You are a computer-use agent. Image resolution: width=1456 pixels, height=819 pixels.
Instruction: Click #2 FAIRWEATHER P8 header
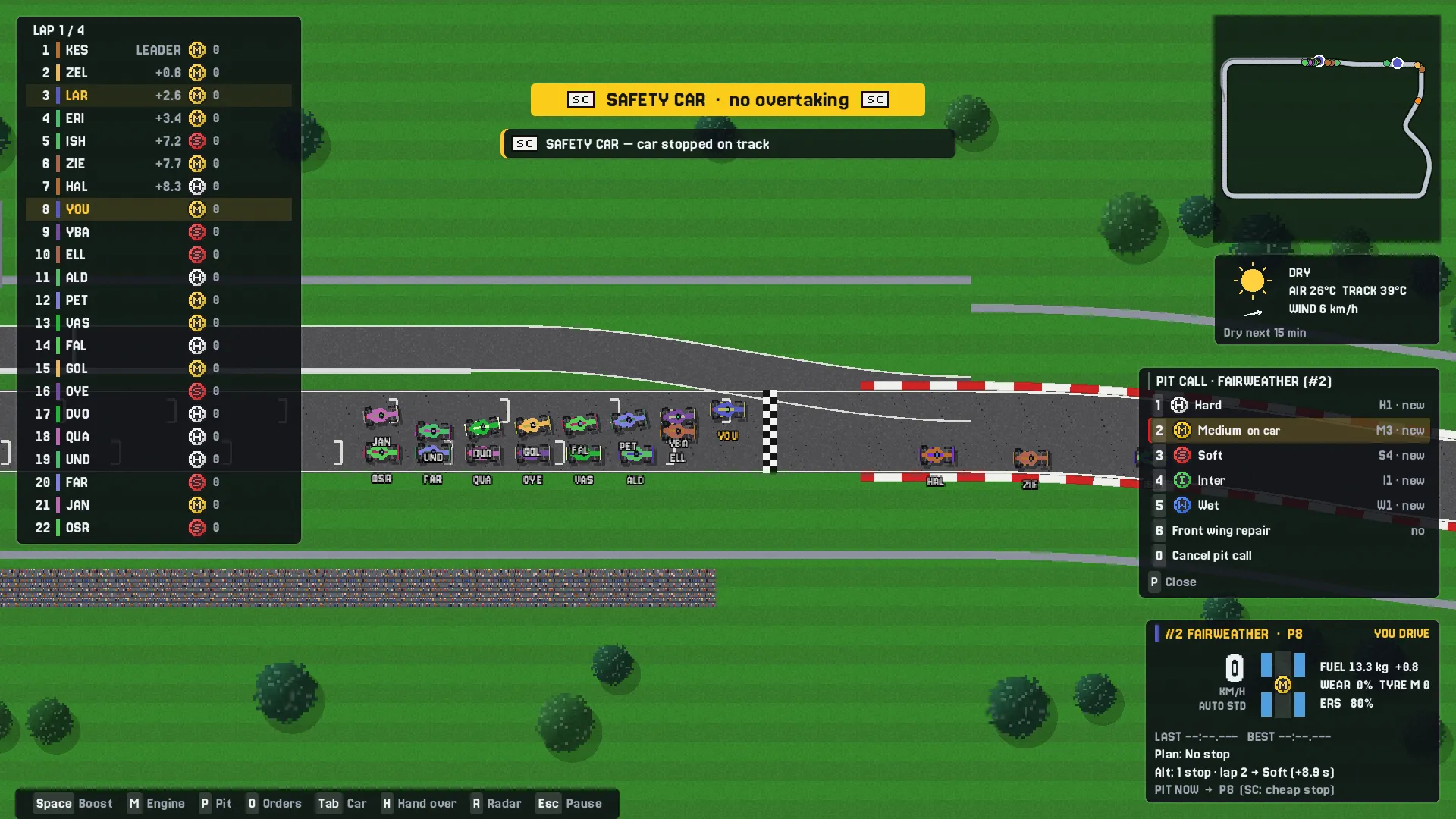click(1233, 633)
